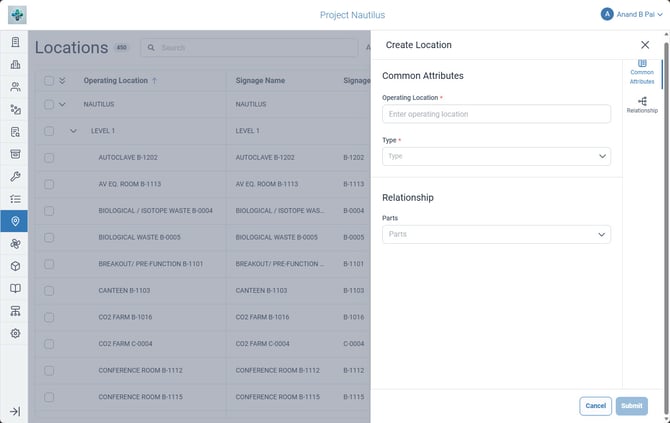The height and width of the screenshot is (423, 670).
Task: Open the hierarchy structure icon in sidebar
Action: [x=15, y=311]
